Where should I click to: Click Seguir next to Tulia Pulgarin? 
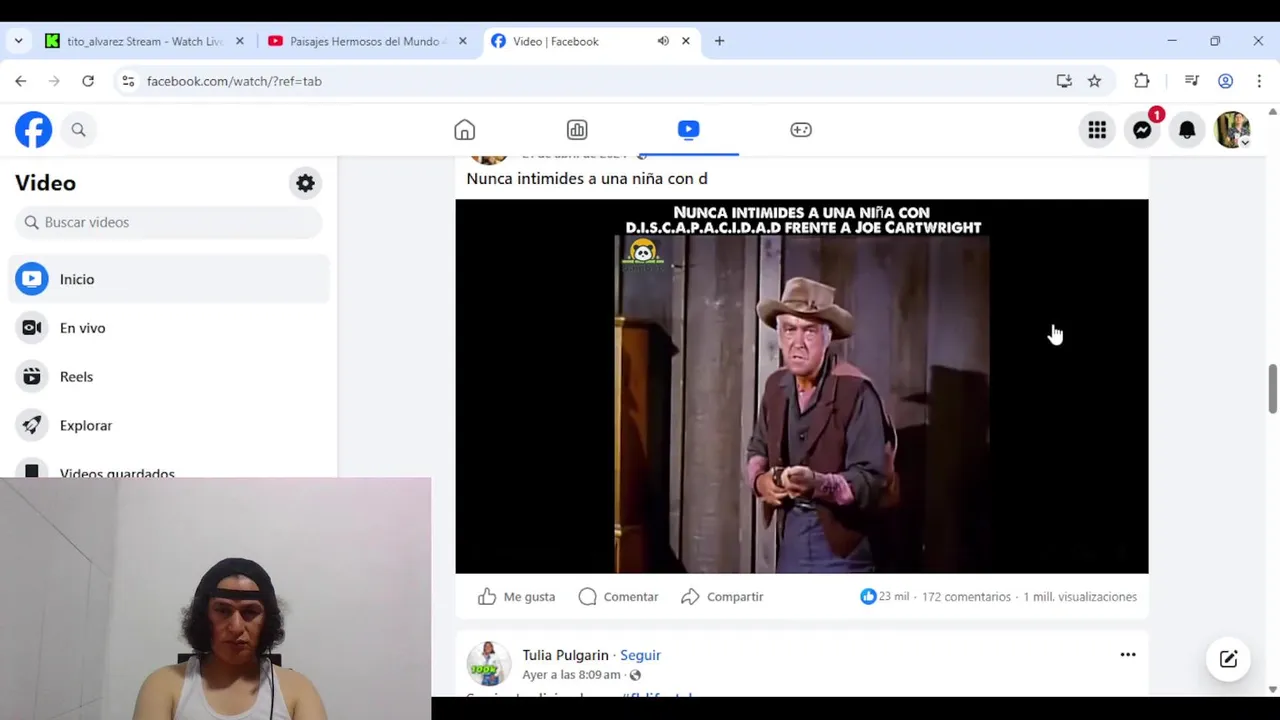(640, 655)
